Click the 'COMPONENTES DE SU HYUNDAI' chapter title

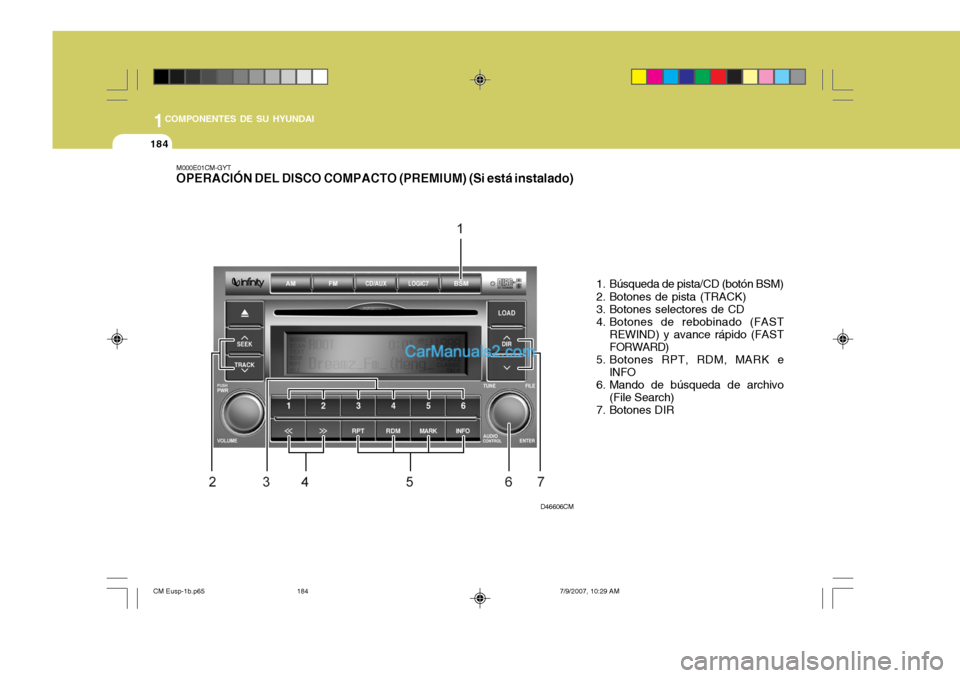coord(239,119)
